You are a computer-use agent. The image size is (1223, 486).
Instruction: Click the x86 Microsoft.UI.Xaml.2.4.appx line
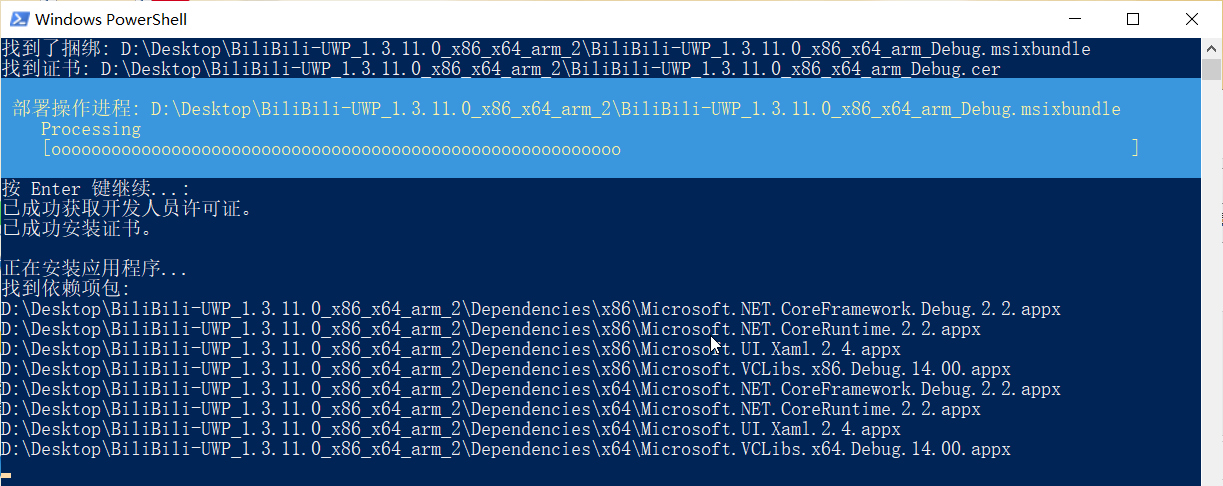pos(451,349)
